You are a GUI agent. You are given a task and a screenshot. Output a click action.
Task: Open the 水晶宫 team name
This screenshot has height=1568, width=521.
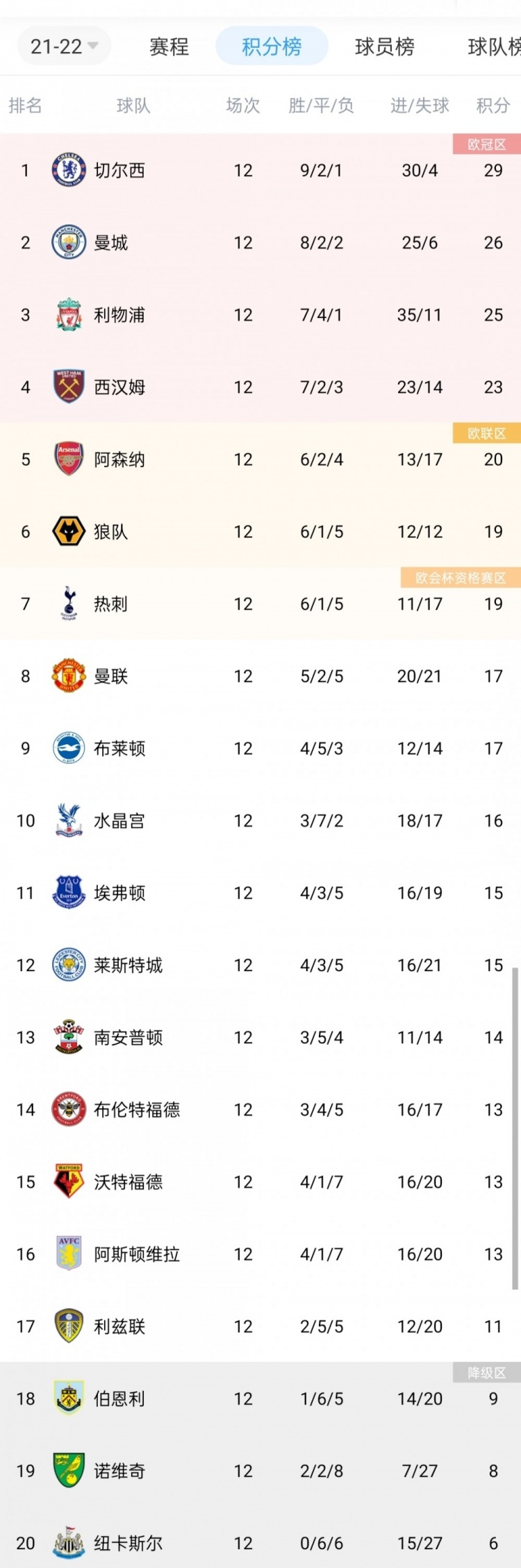(x=119, y=820)
